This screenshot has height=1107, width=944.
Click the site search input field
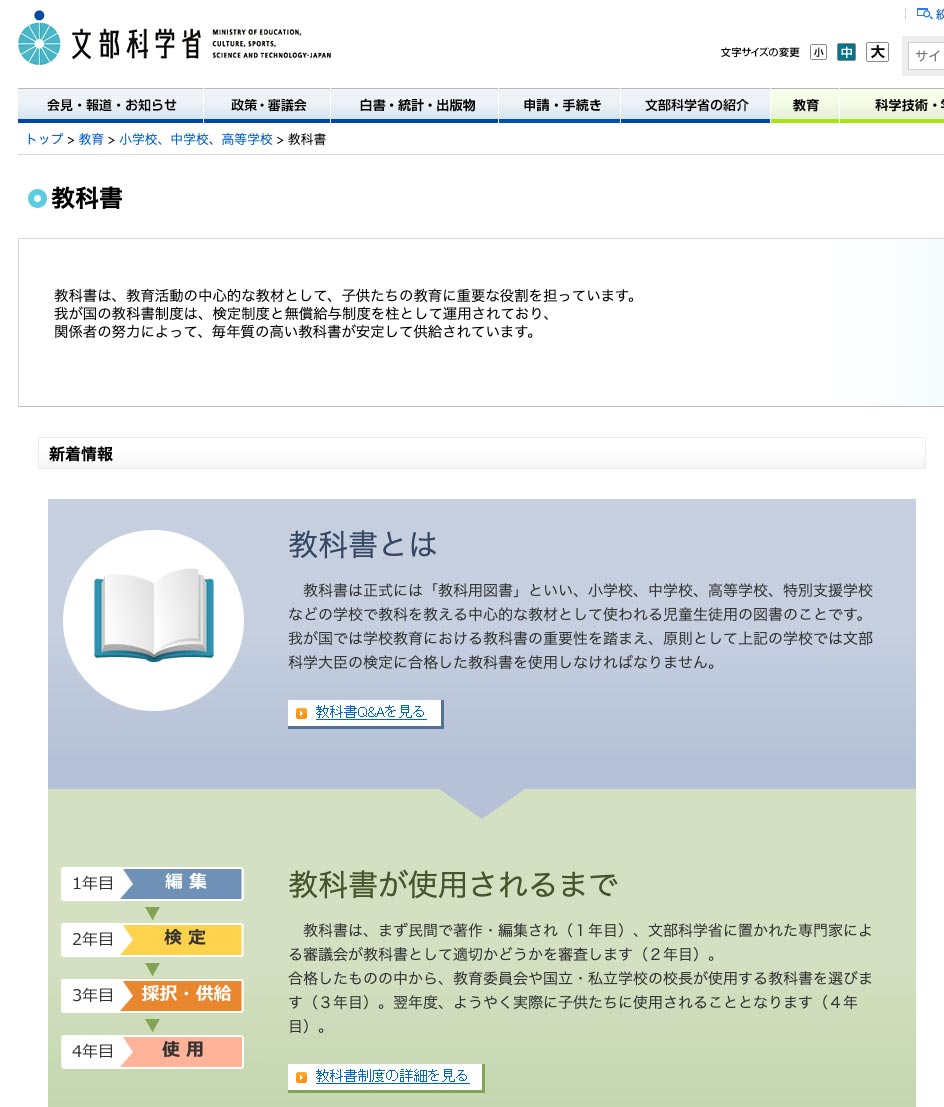[x=925, y=55]
